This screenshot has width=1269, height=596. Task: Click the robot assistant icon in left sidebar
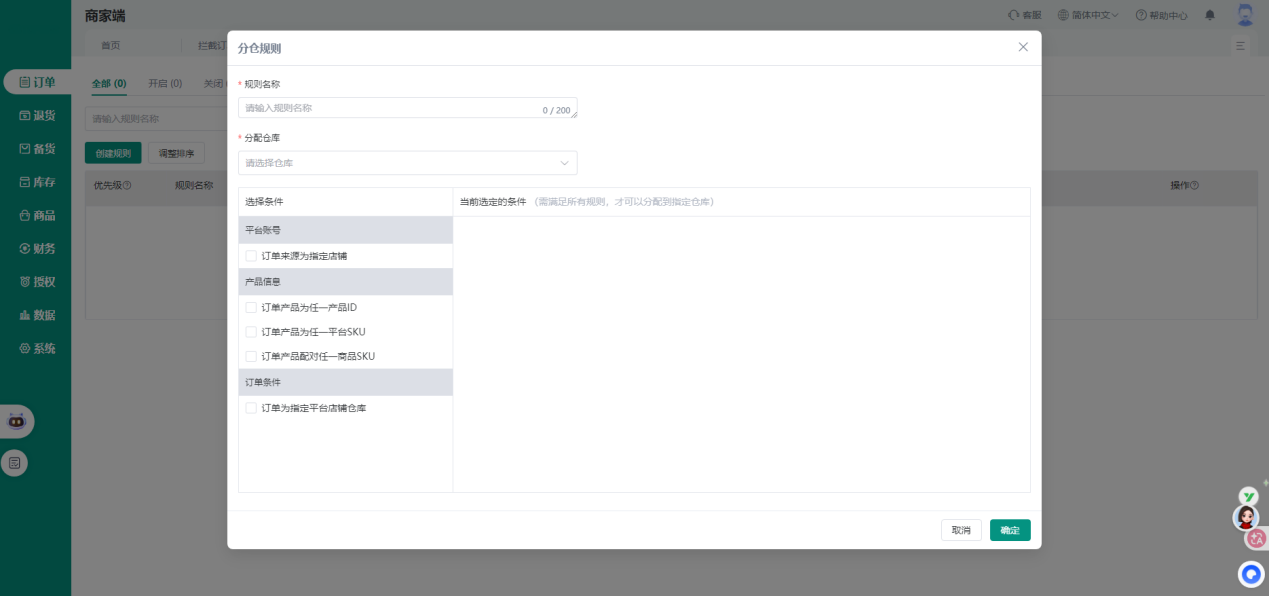(x=16, y=421)
